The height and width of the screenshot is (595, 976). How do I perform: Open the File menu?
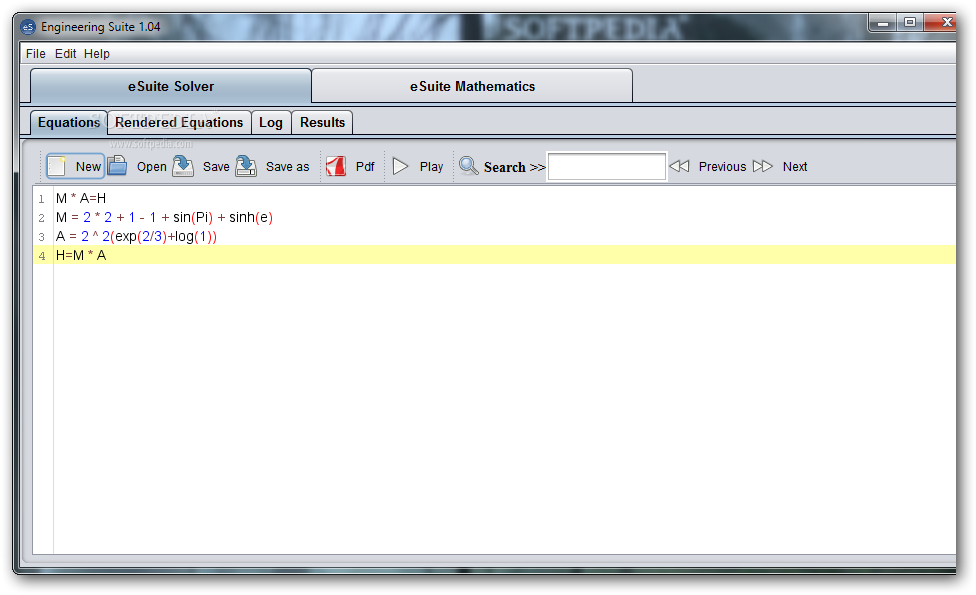coord(35,54)
